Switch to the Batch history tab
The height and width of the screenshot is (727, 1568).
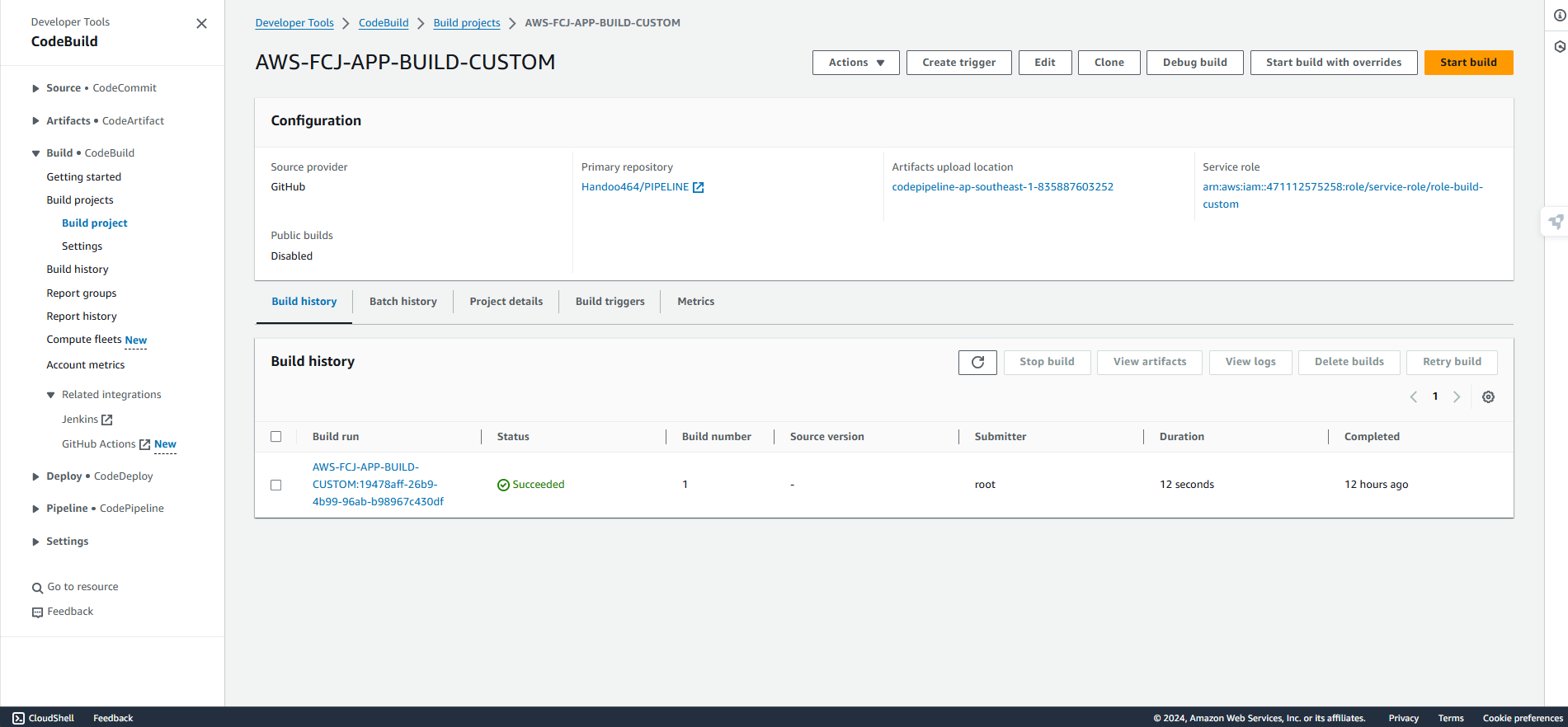(403, 302)
